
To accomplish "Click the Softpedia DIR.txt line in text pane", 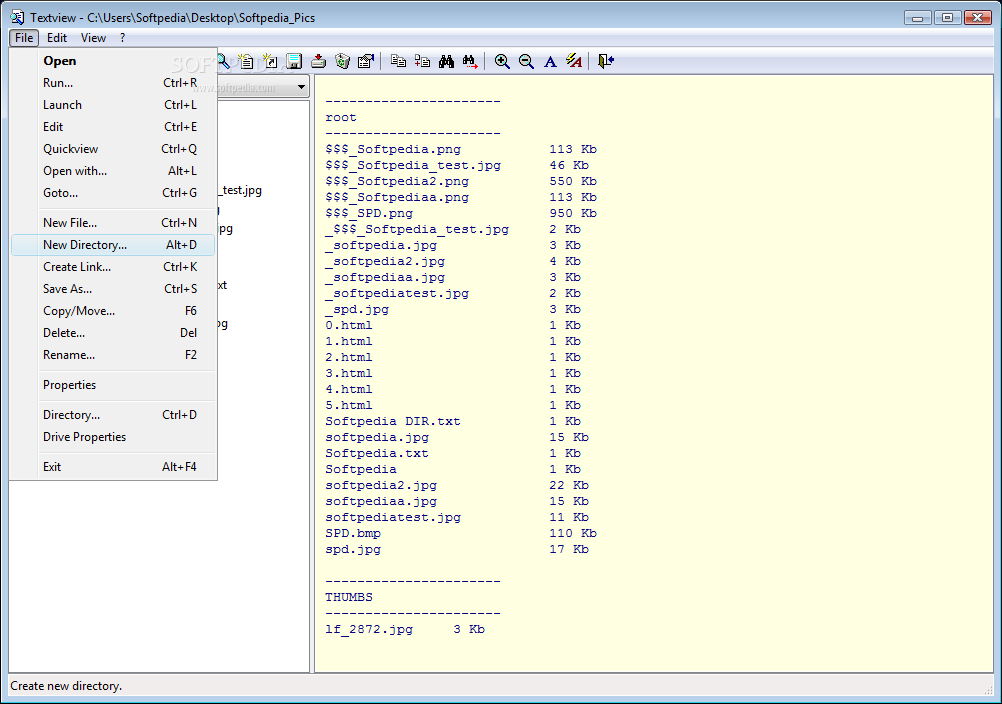I will point(393,421).
